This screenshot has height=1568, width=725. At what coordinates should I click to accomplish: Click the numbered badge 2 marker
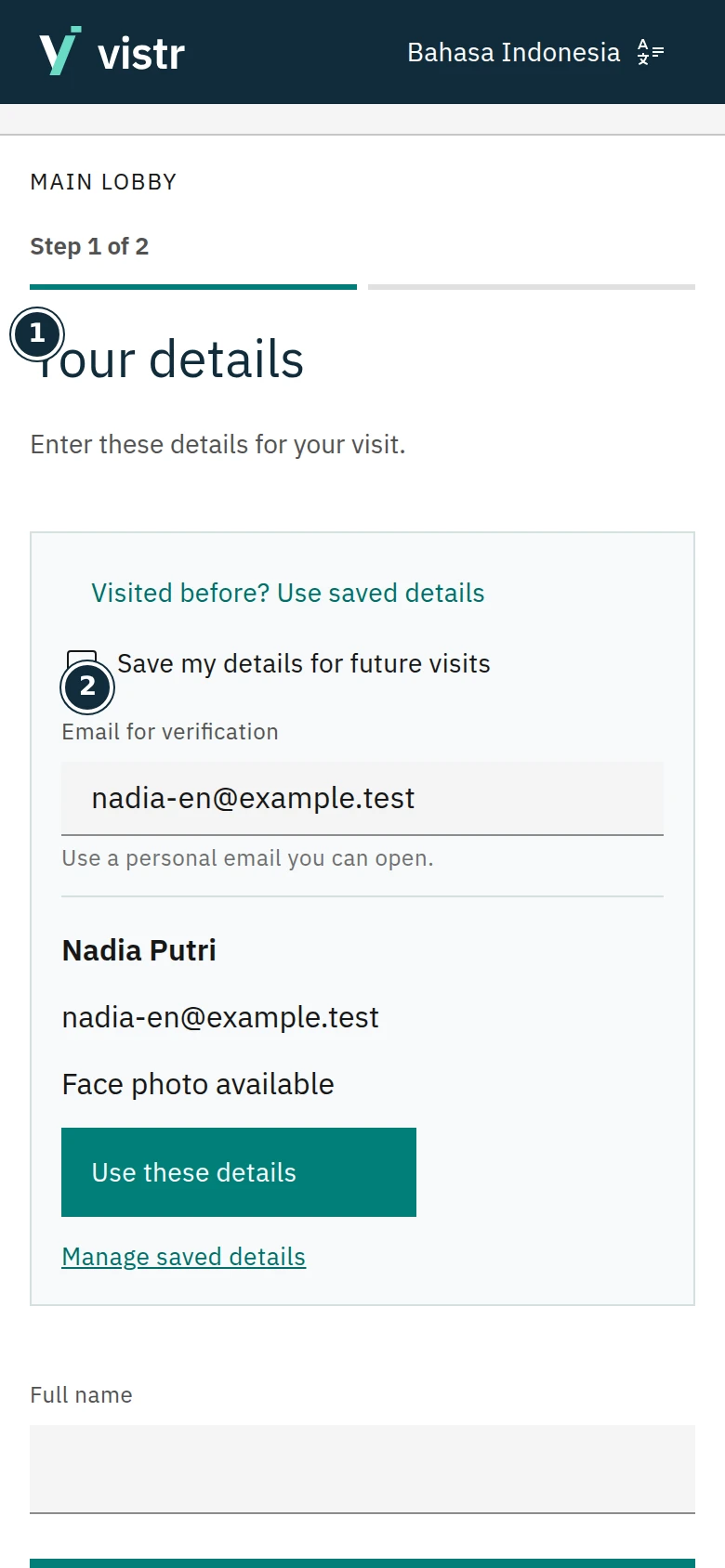[87, 687]
